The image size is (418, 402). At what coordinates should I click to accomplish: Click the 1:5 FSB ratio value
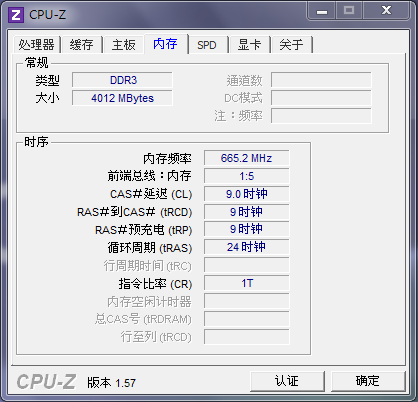(247, 176)
